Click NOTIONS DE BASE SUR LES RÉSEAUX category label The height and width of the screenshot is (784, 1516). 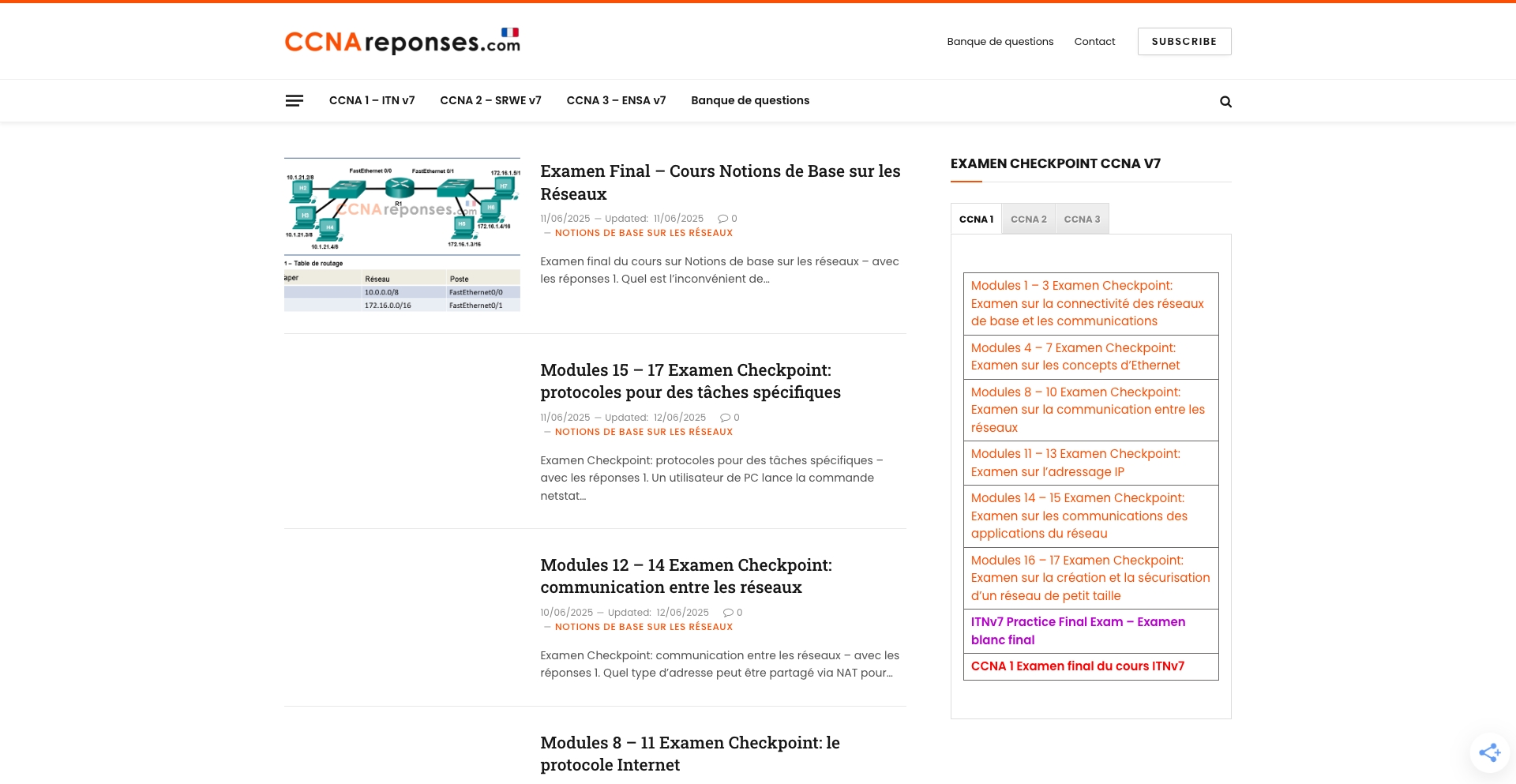pos(644,233)
